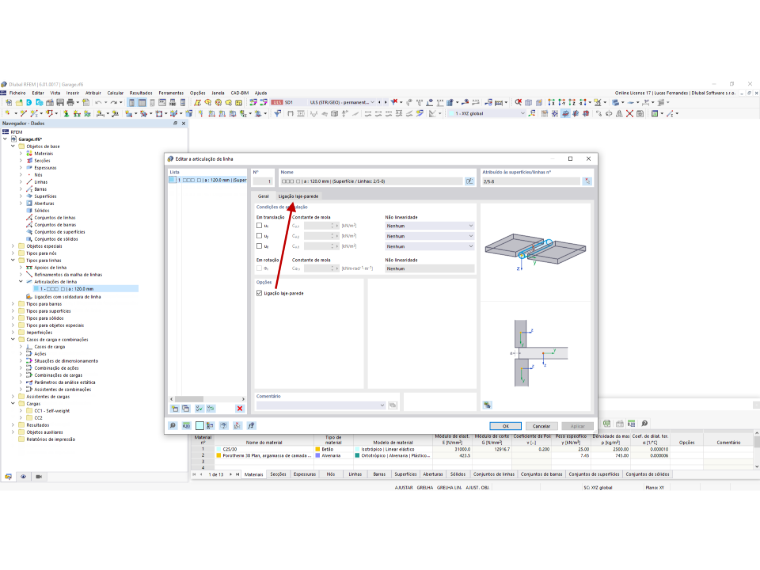Screen dimensions: 760x570
Task: Open the navigator display eye icon
Action: tap(23, 477)
